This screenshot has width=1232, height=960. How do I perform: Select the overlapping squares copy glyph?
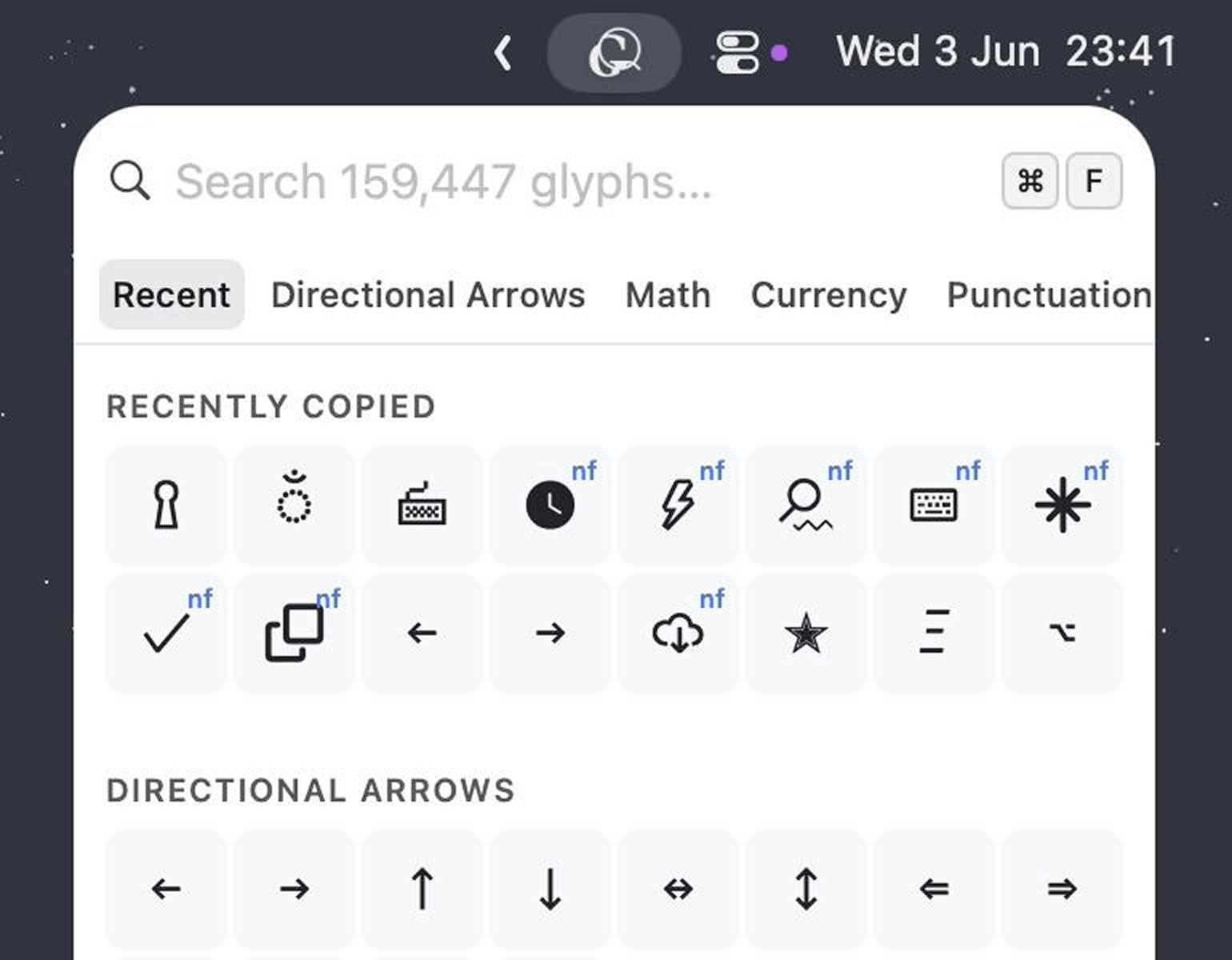[x=294, y=633]
